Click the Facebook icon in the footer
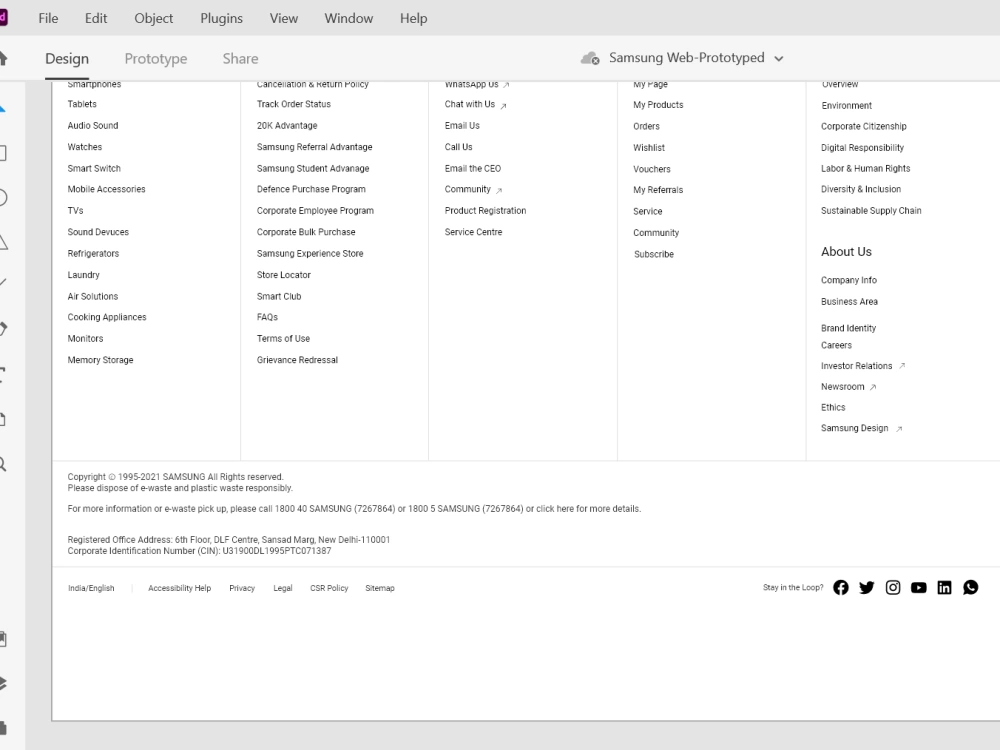 [841, 587]
